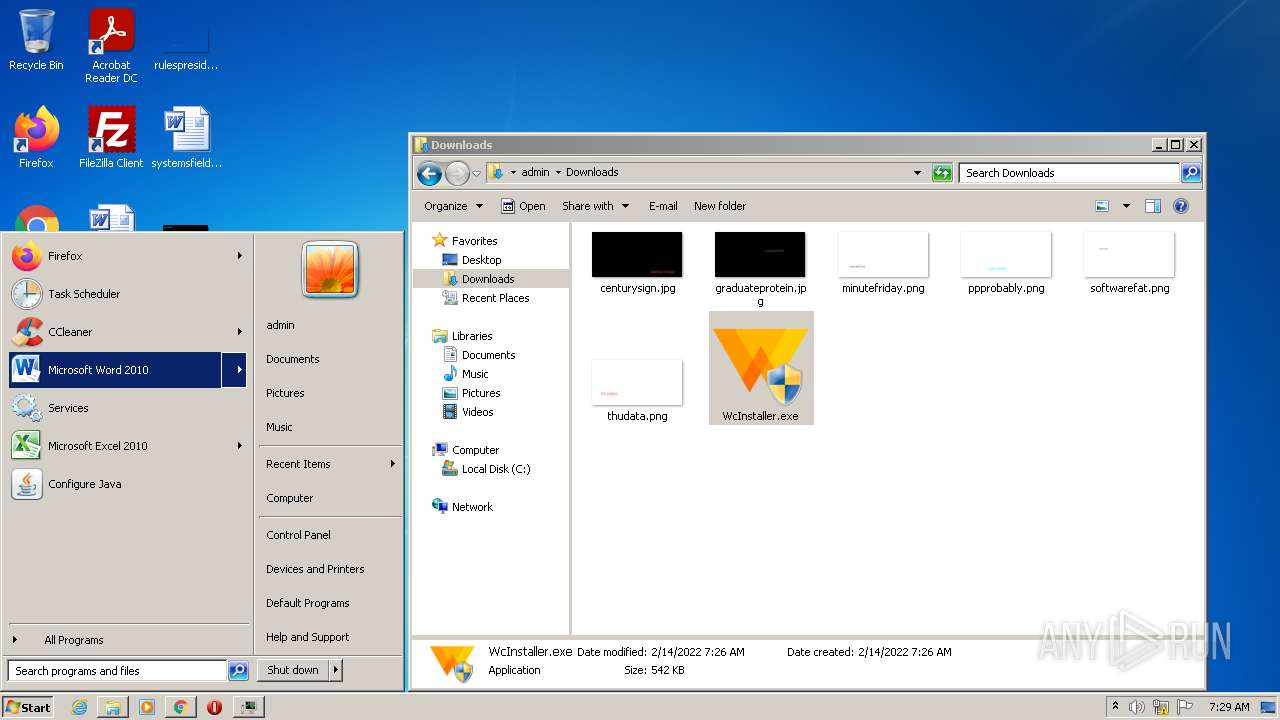Toggle the preview pane icon

tap(1152, 206)
